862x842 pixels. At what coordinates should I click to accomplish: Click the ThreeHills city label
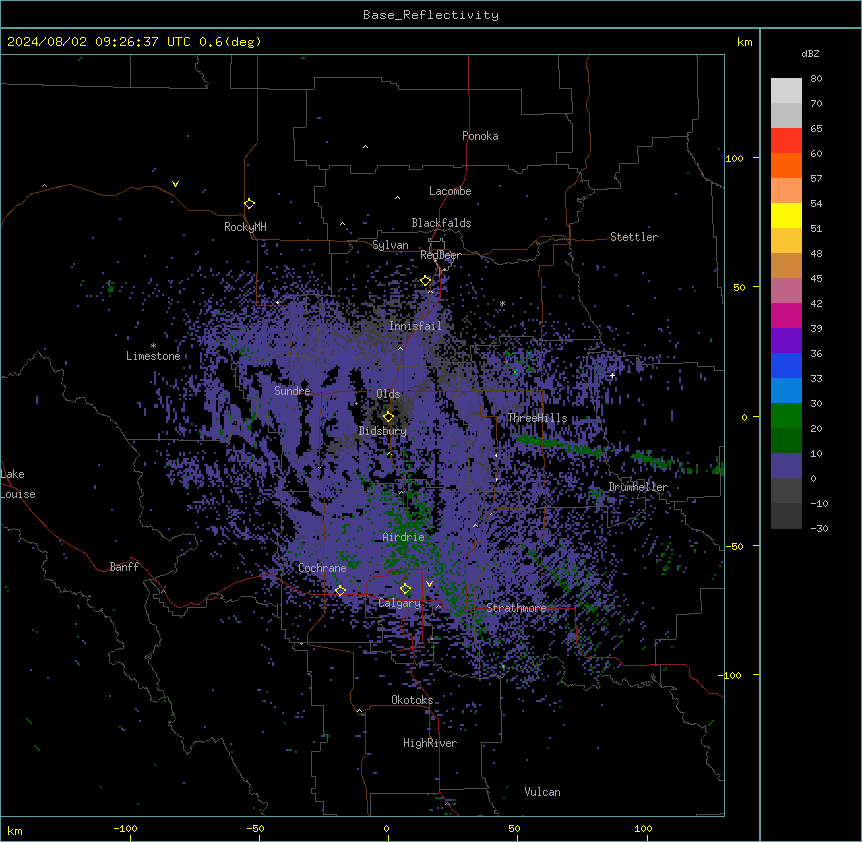(537, 418)
